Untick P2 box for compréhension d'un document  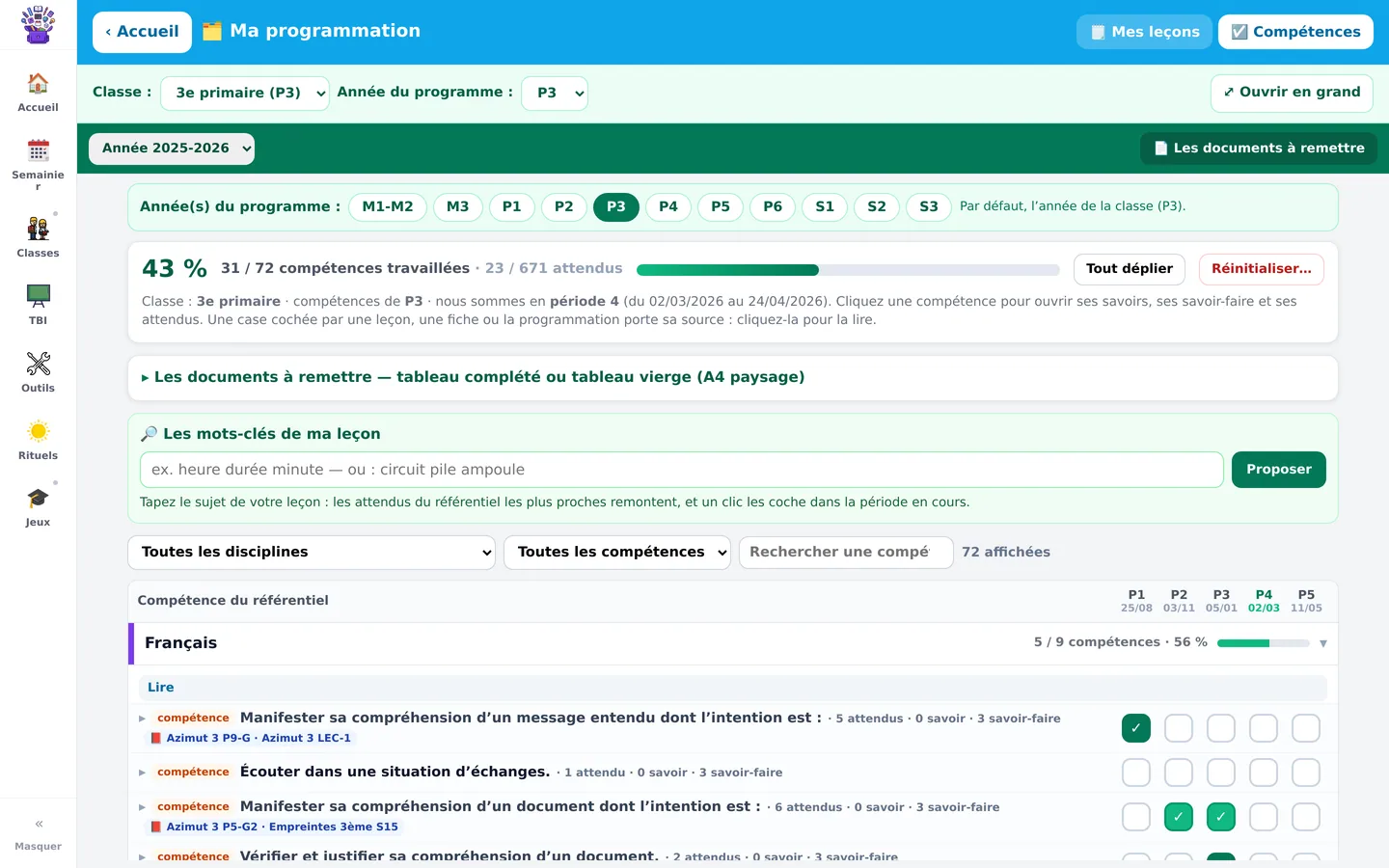1179,817
